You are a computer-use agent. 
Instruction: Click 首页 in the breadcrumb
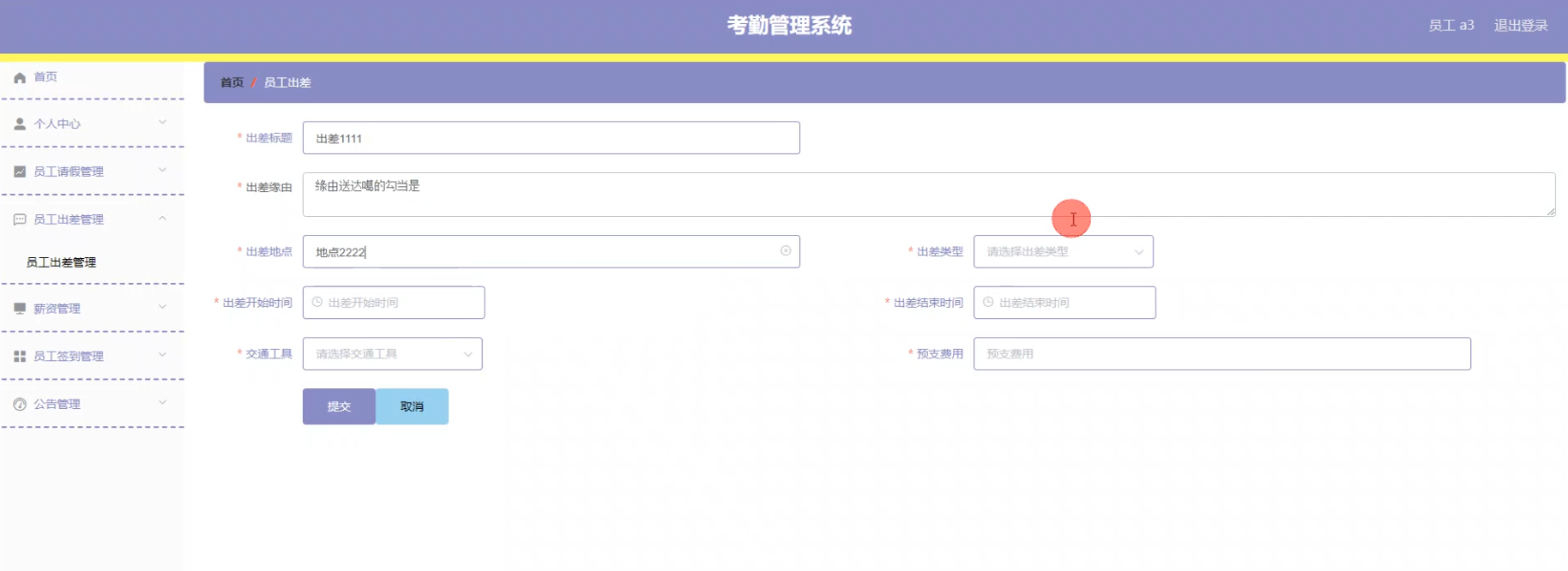(232, 82)
